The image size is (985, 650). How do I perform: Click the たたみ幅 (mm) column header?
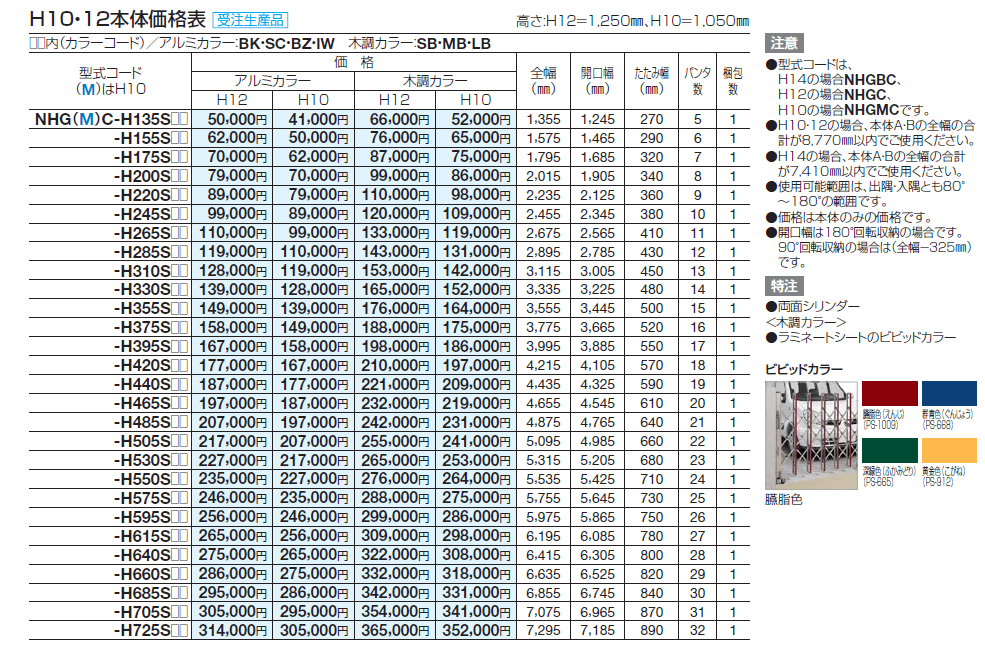click(652, 81)
